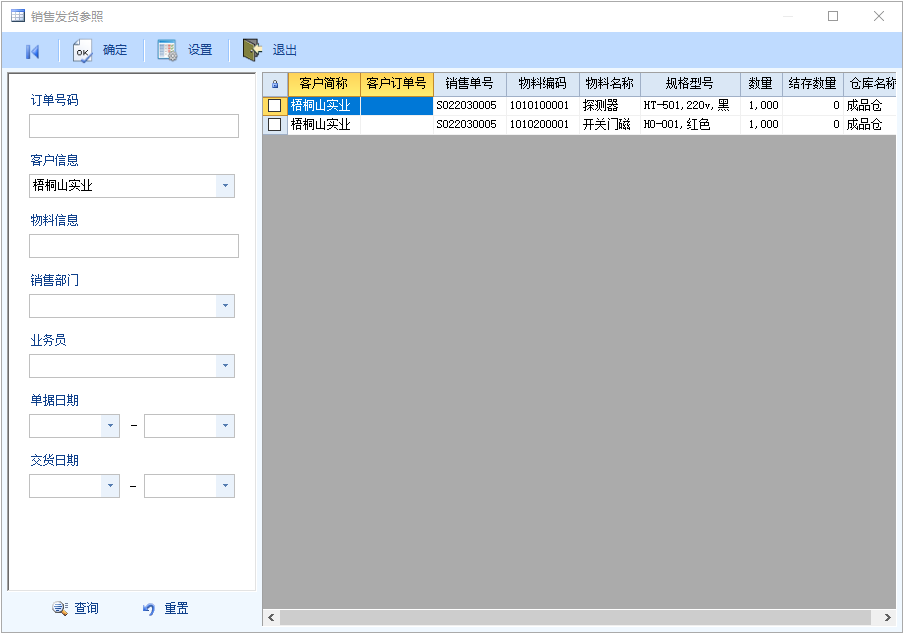Click the 退出 toolbar button label
The width and height of the screenshot is (904, 634).
tap(285, 50)
